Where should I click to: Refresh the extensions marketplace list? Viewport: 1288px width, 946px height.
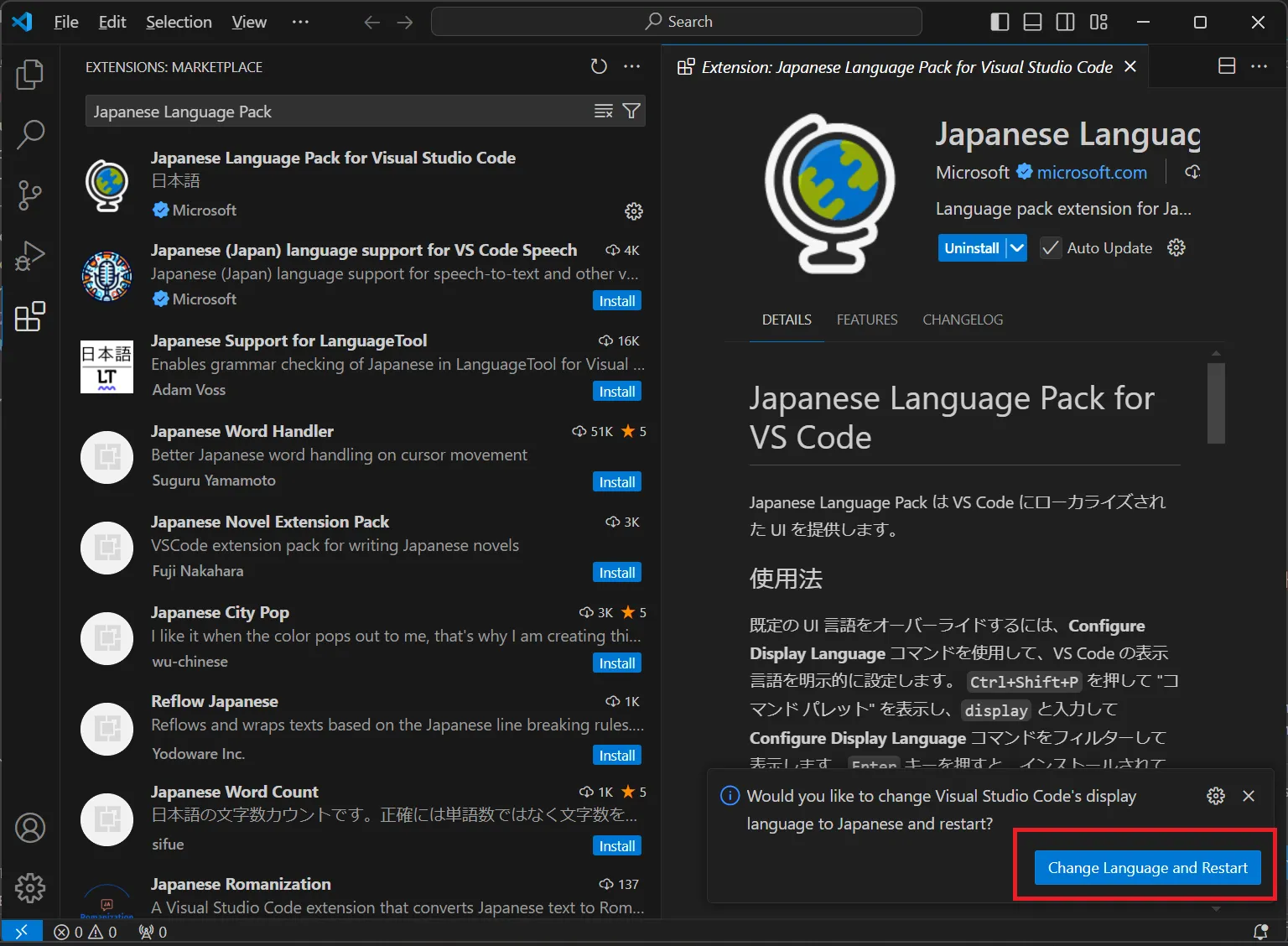[599, 66]
